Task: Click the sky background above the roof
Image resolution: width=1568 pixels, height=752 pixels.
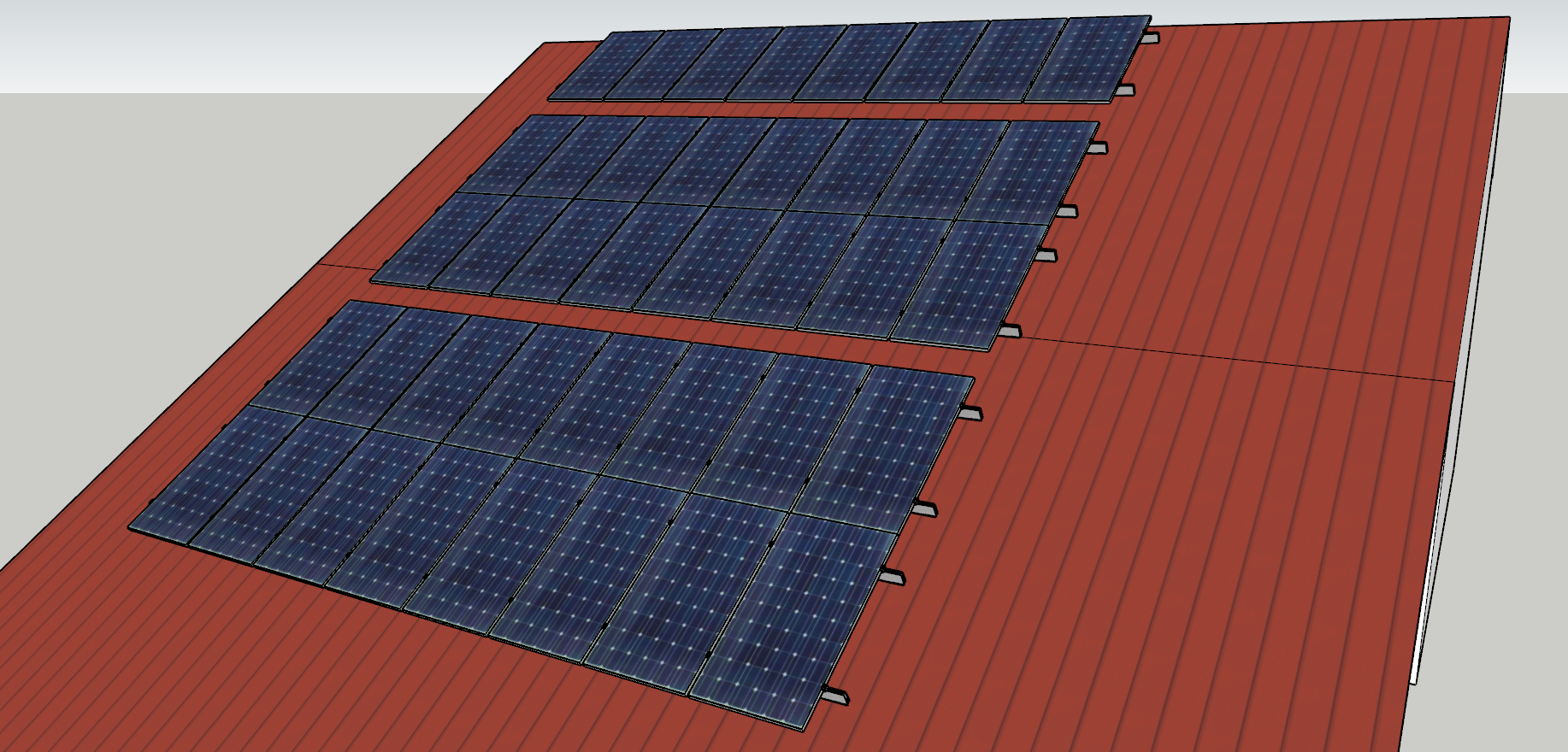Action: point(256,43)
